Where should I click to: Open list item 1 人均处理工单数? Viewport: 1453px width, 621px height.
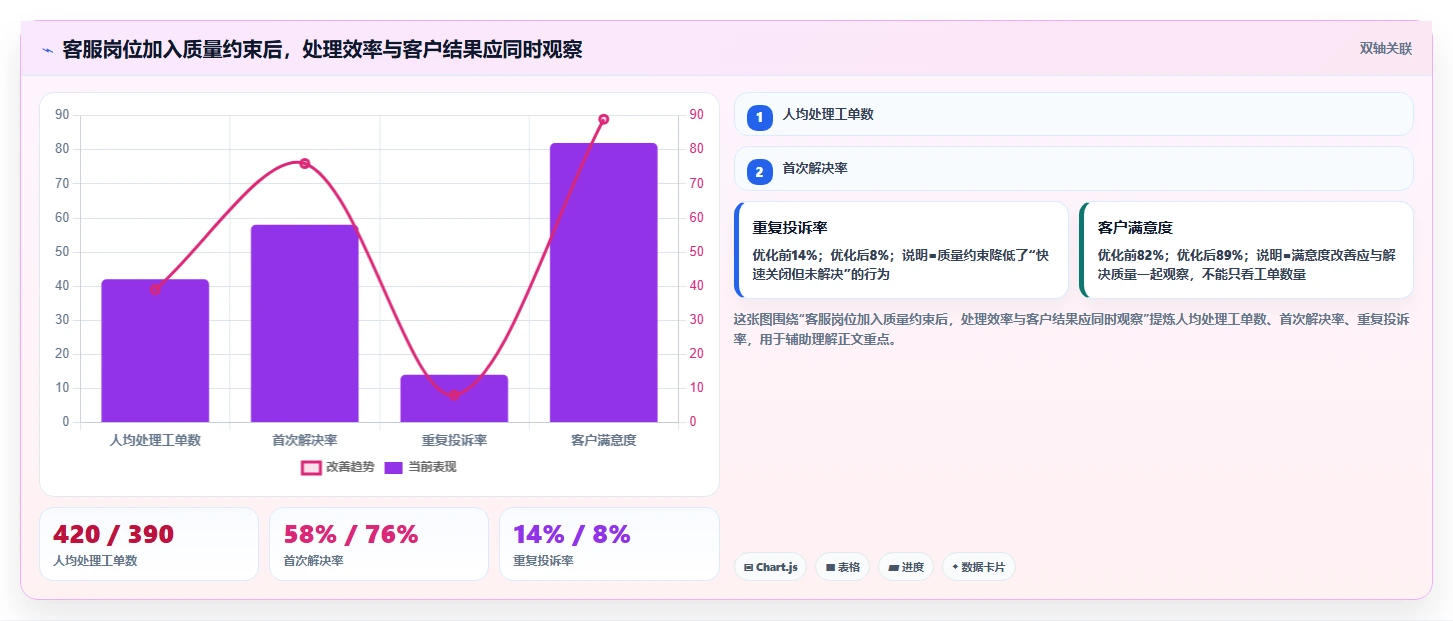pos(1073,114)
